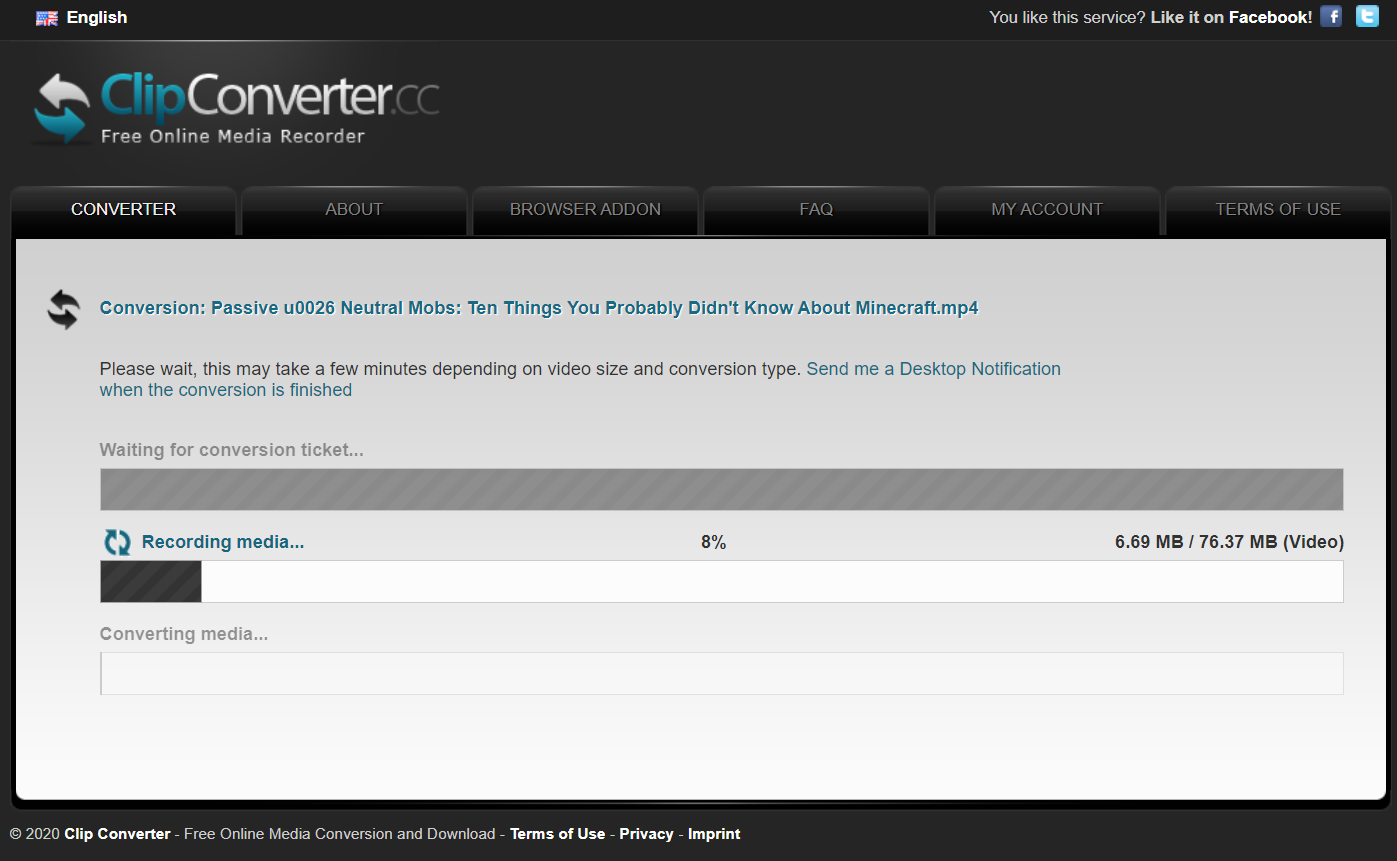This screenshot has height=861, width=1397.
Task: Click the 6.69 MB / 76.37 MB (Video) text
Action: coord(1229,543)
